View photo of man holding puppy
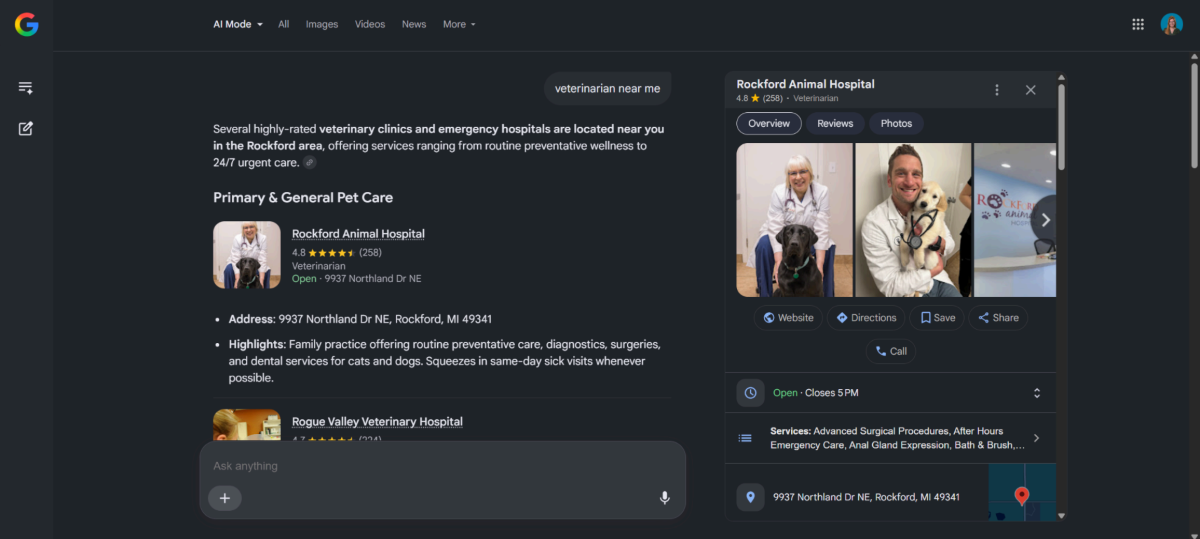The height and width of the screenshot is (539, 1200). click(913, 220)
